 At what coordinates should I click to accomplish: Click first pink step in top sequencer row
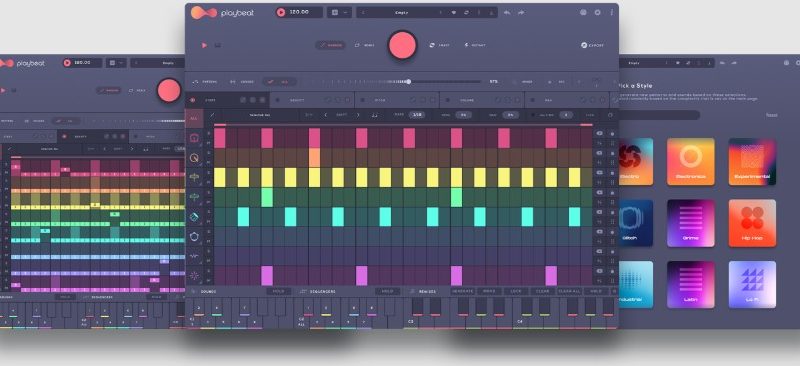click(x=219, y=138)
